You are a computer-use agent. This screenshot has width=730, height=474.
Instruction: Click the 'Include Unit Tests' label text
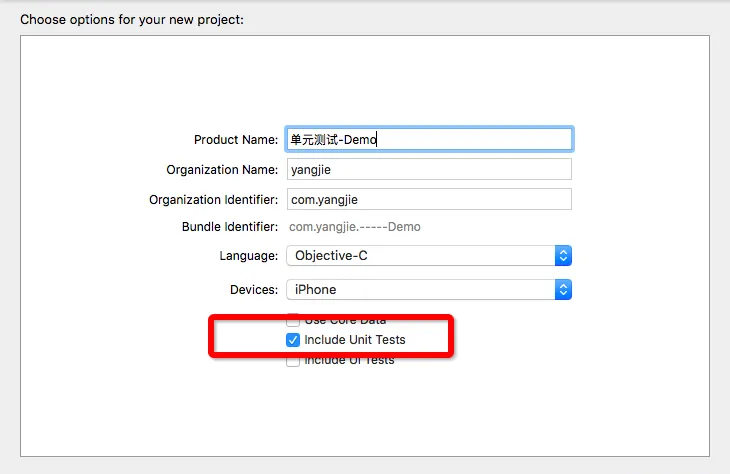(355, 340)
